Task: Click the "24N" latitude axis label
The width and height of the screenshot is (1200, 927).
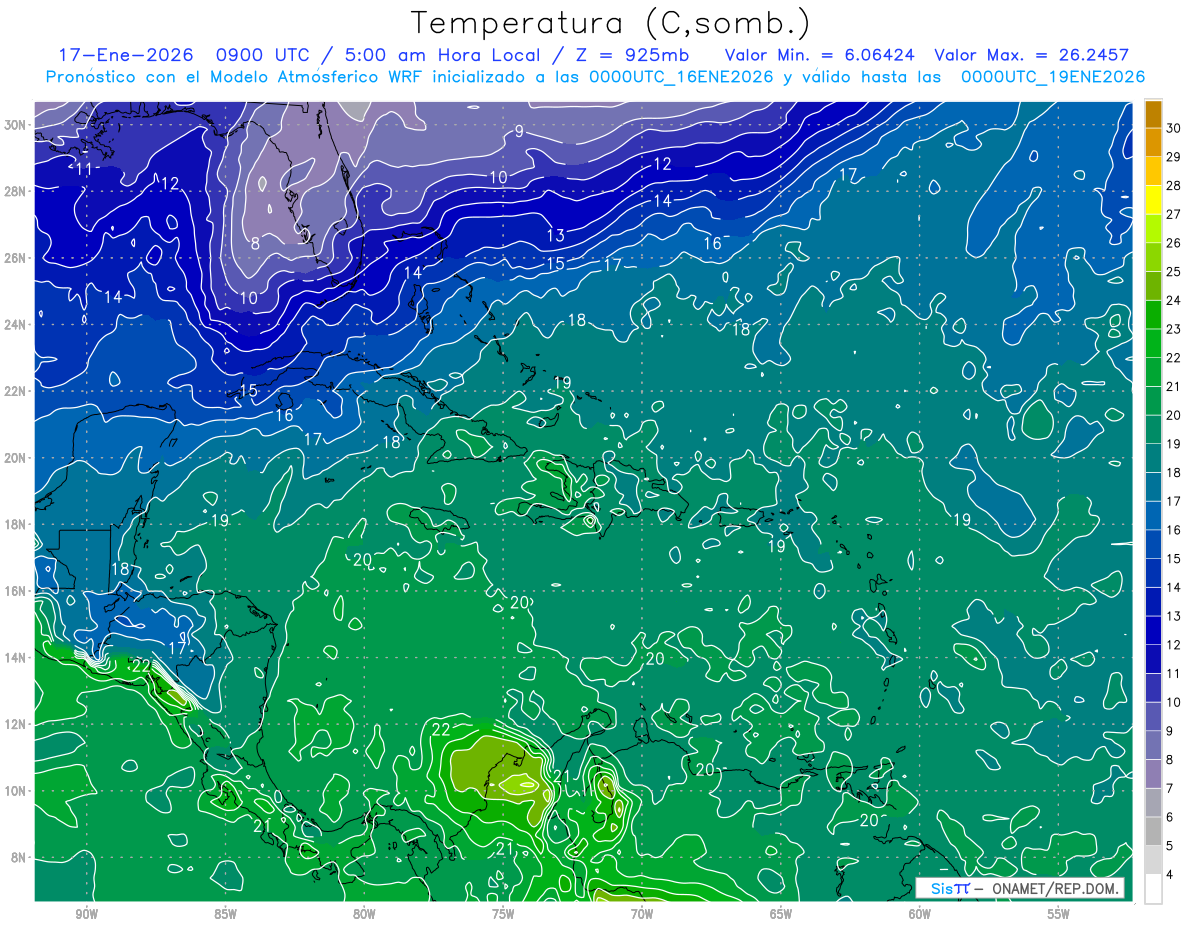Action: click(x=17, y=325)
